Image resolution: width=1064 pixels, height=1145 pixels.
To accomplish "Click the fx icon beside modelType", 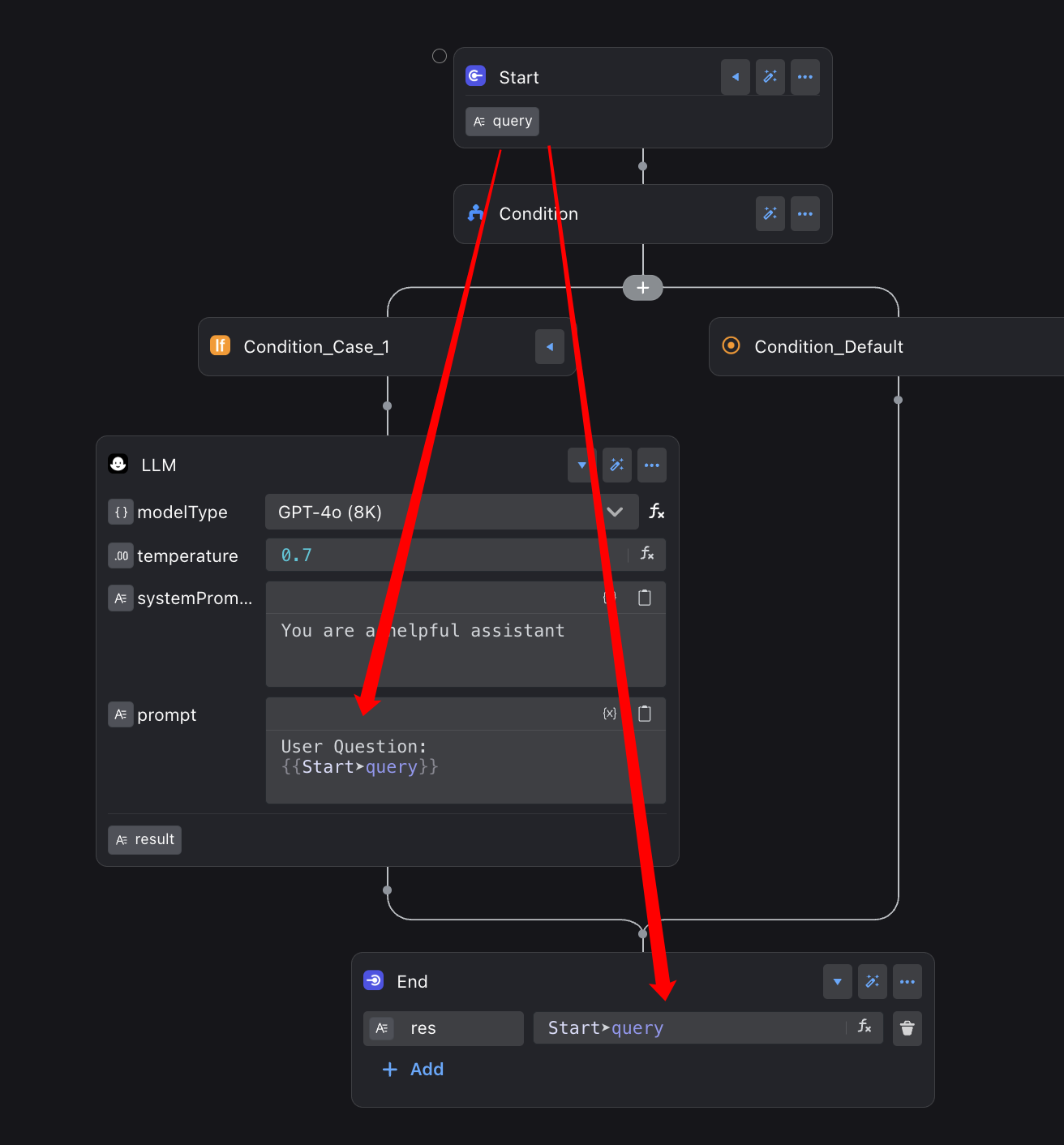I will click(x=656, y=512).
